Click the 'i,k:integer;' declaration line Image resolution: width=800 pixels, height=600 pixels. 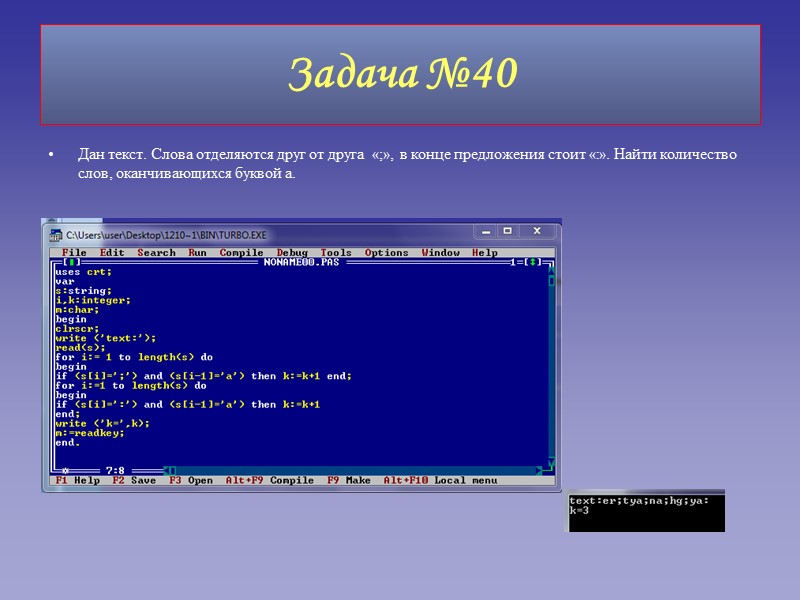(x=93, y=301)
